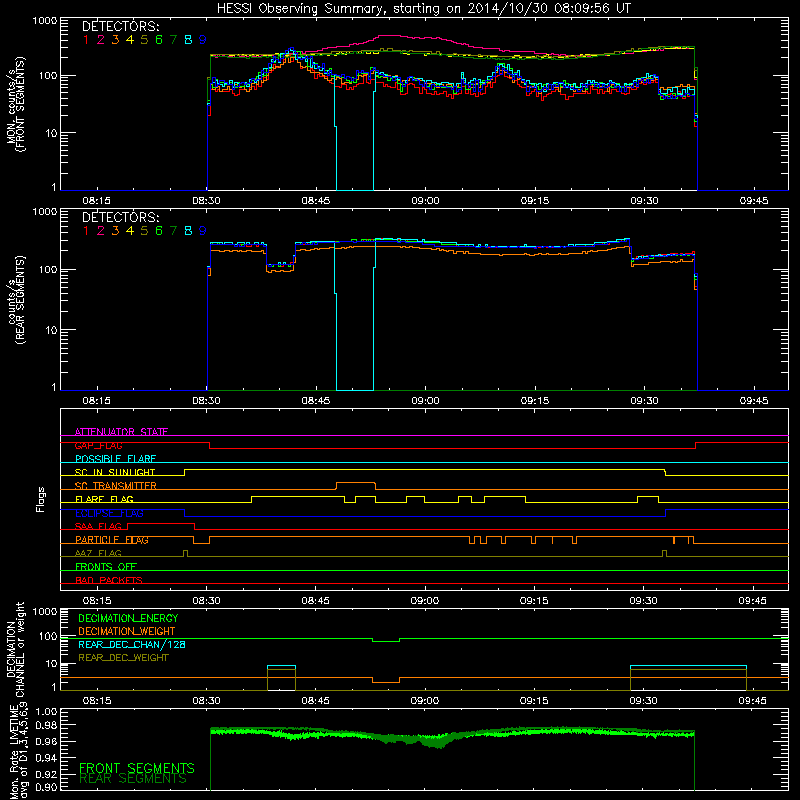Click the 1000 y-axis label of front segments plot
Screen dimensions: 800x800
[45, 21]
